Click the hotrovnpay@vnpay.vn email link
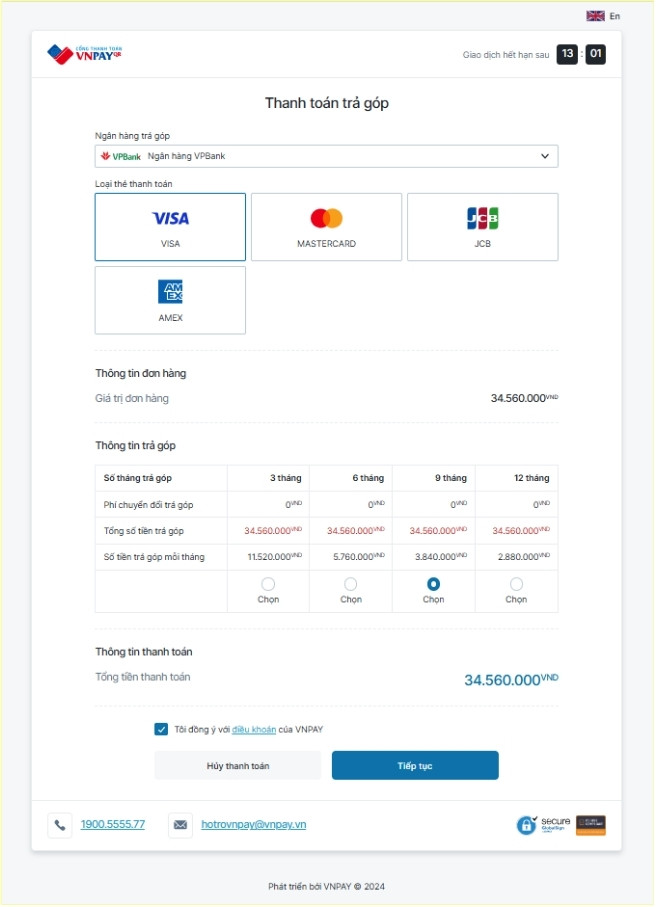 tap(253, 825)
